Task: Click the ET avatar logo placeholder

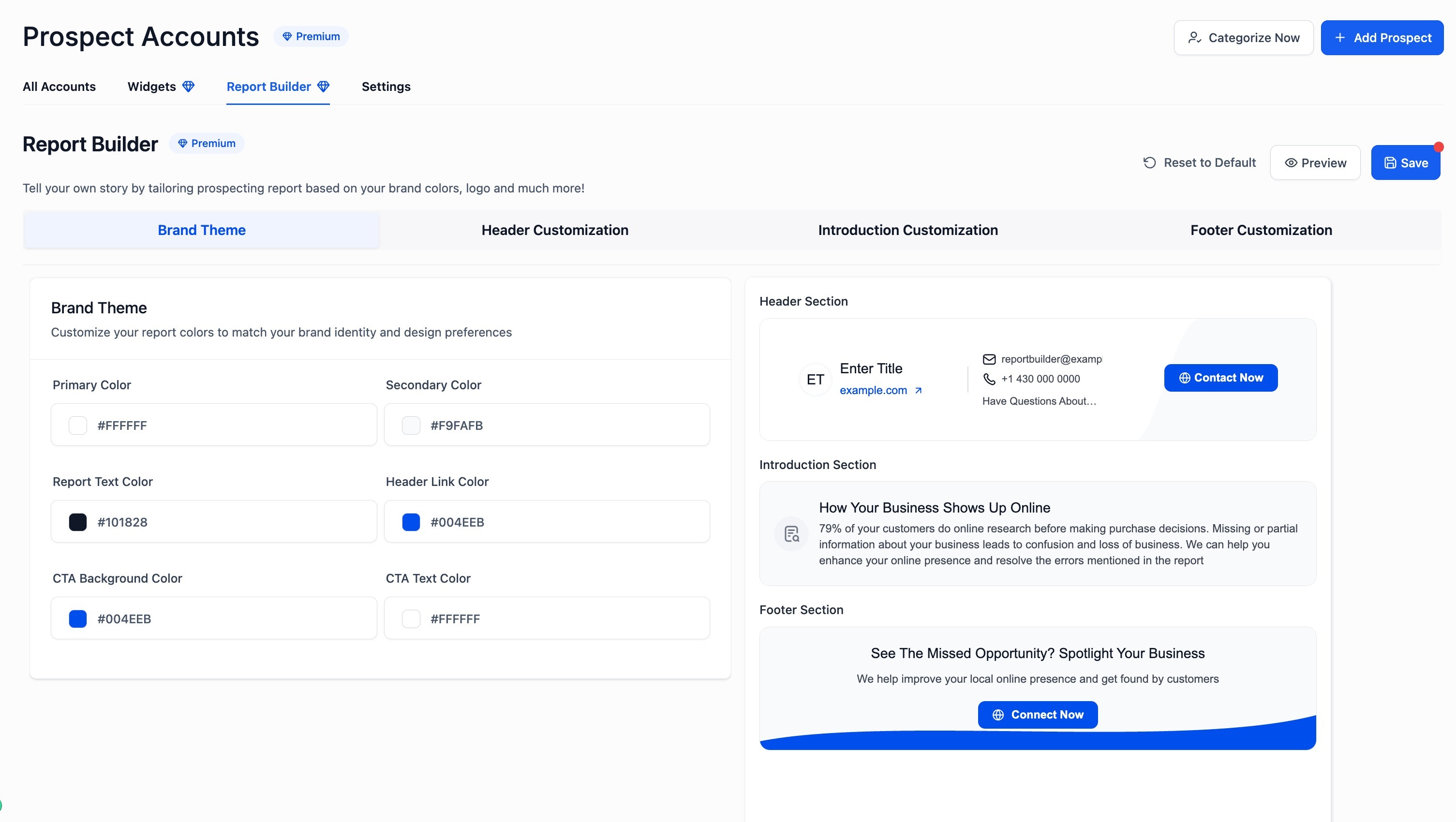Action: 815,380
